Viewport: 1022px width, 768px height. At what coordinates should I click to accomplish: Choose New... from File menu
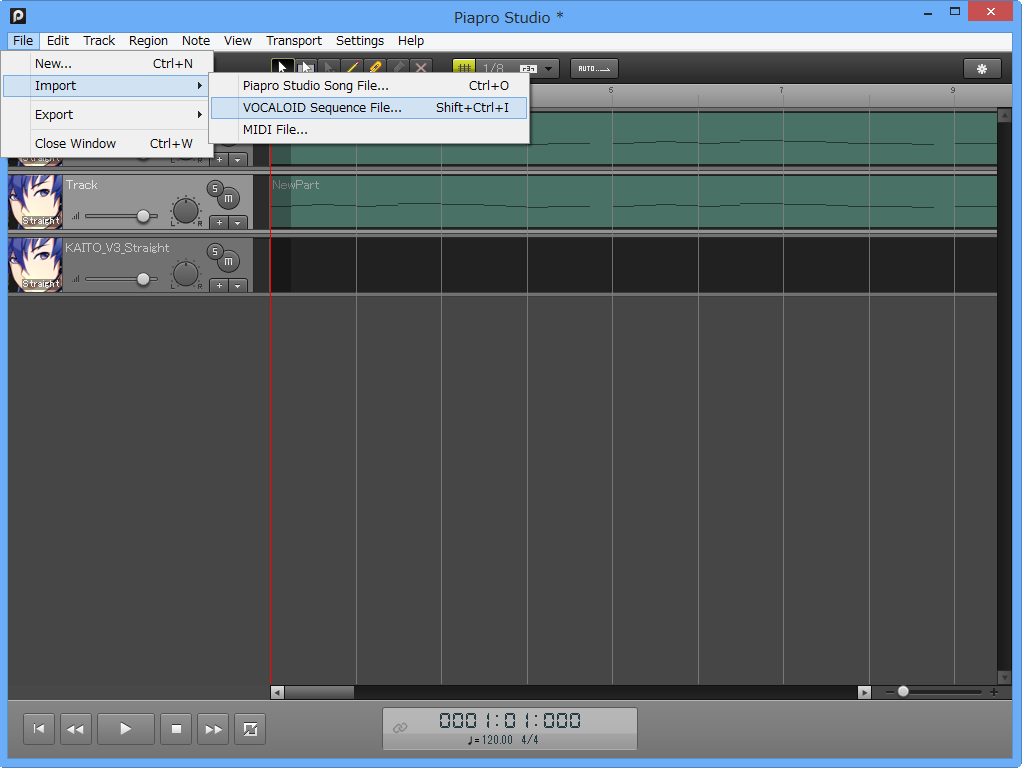[108, 63]
